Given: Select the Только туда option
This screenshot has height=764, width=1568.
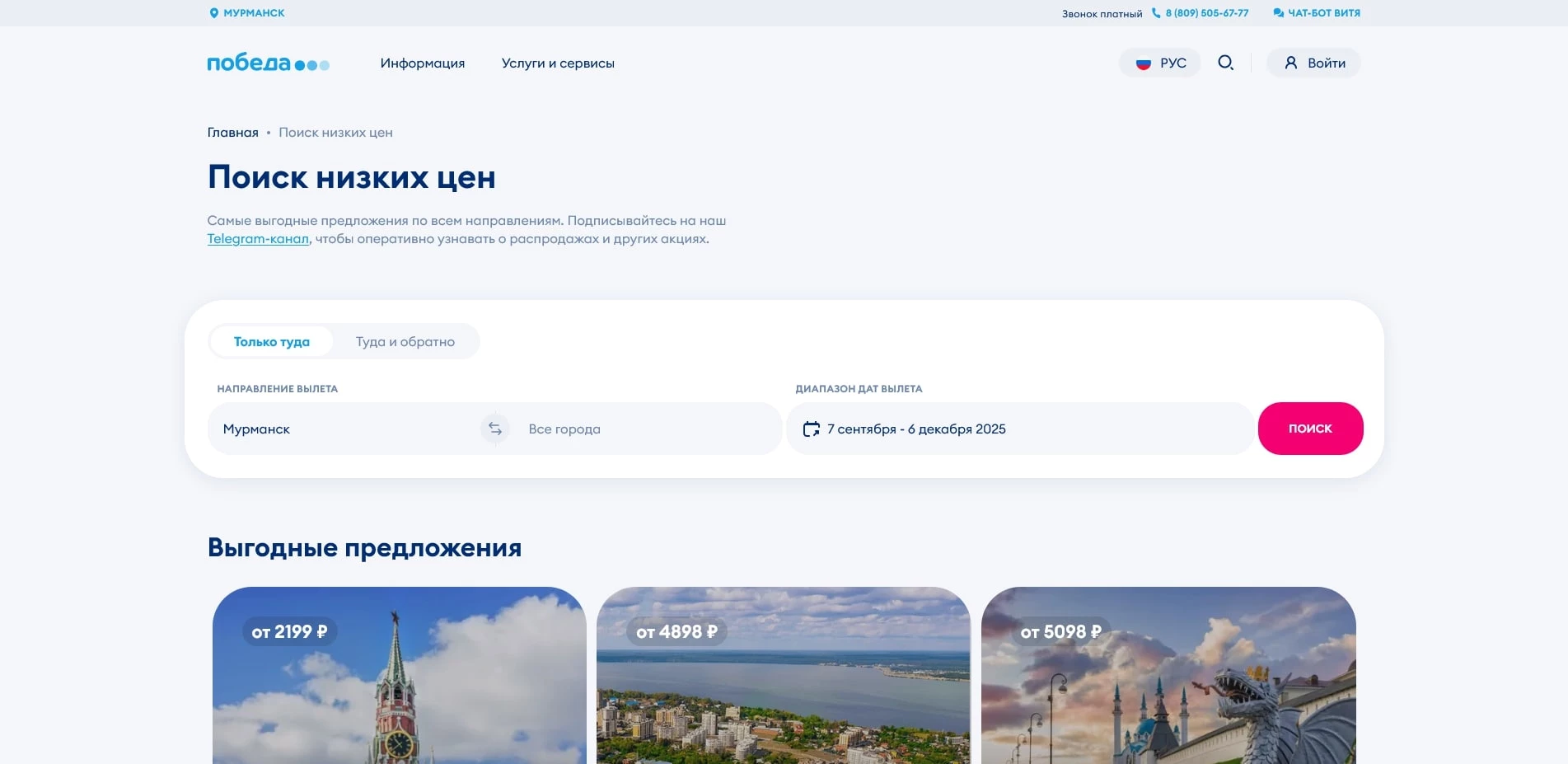Looking at the screenshot, I should pyautogui.click(x=272, y=341).
